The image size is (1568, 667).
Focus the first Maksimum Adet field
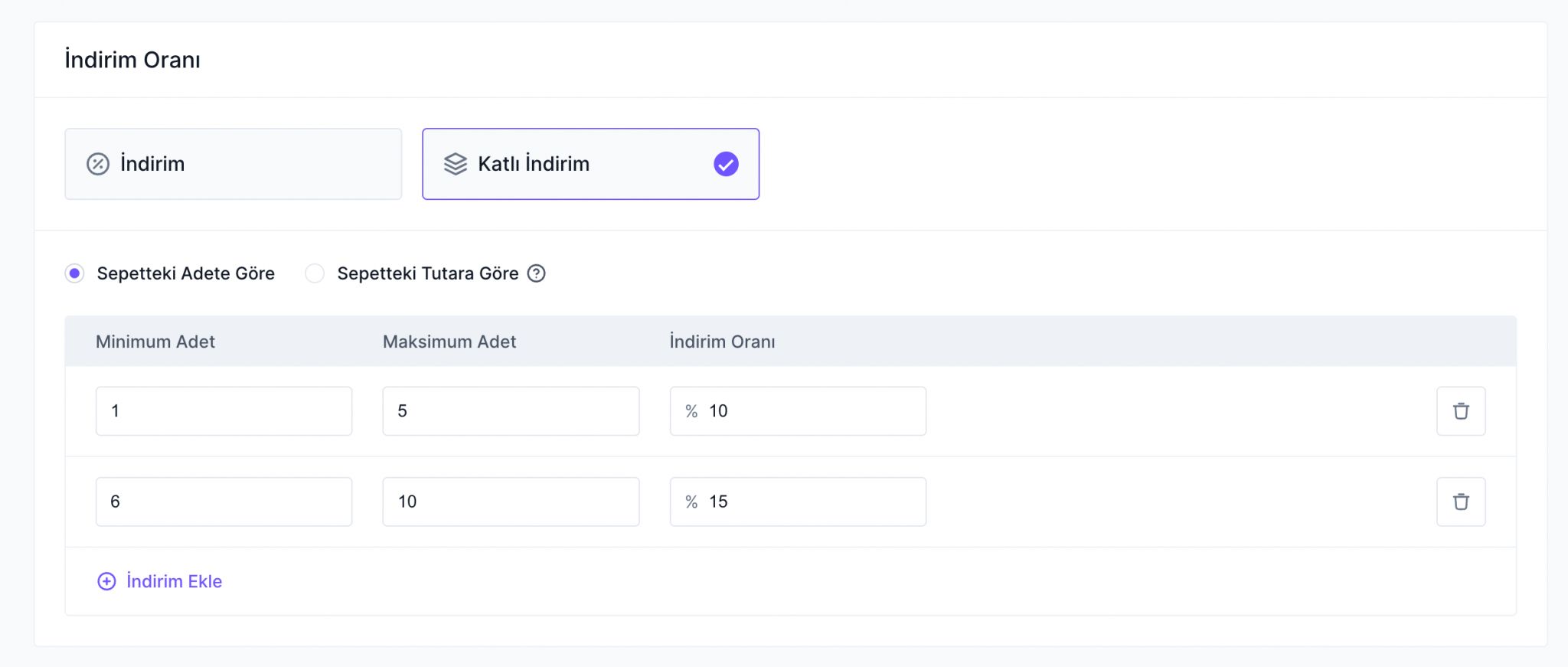[x=511, y=411]
